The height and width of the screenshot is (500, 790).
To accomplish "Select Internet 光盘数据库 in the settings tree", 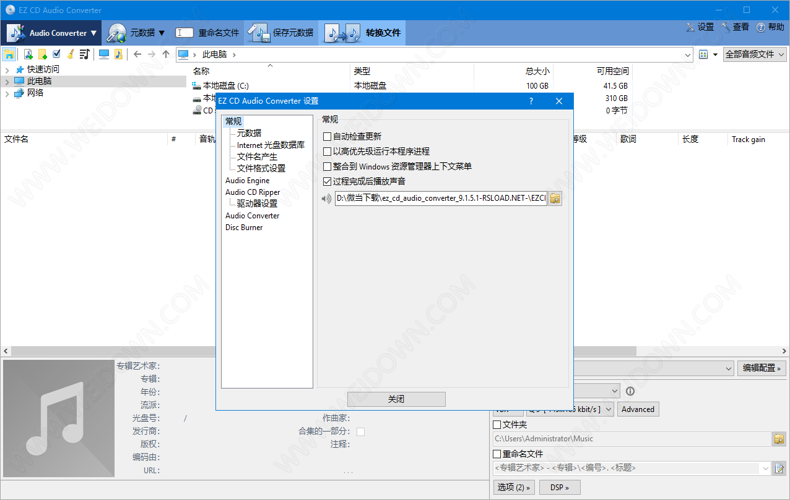I will click(271, 145).
